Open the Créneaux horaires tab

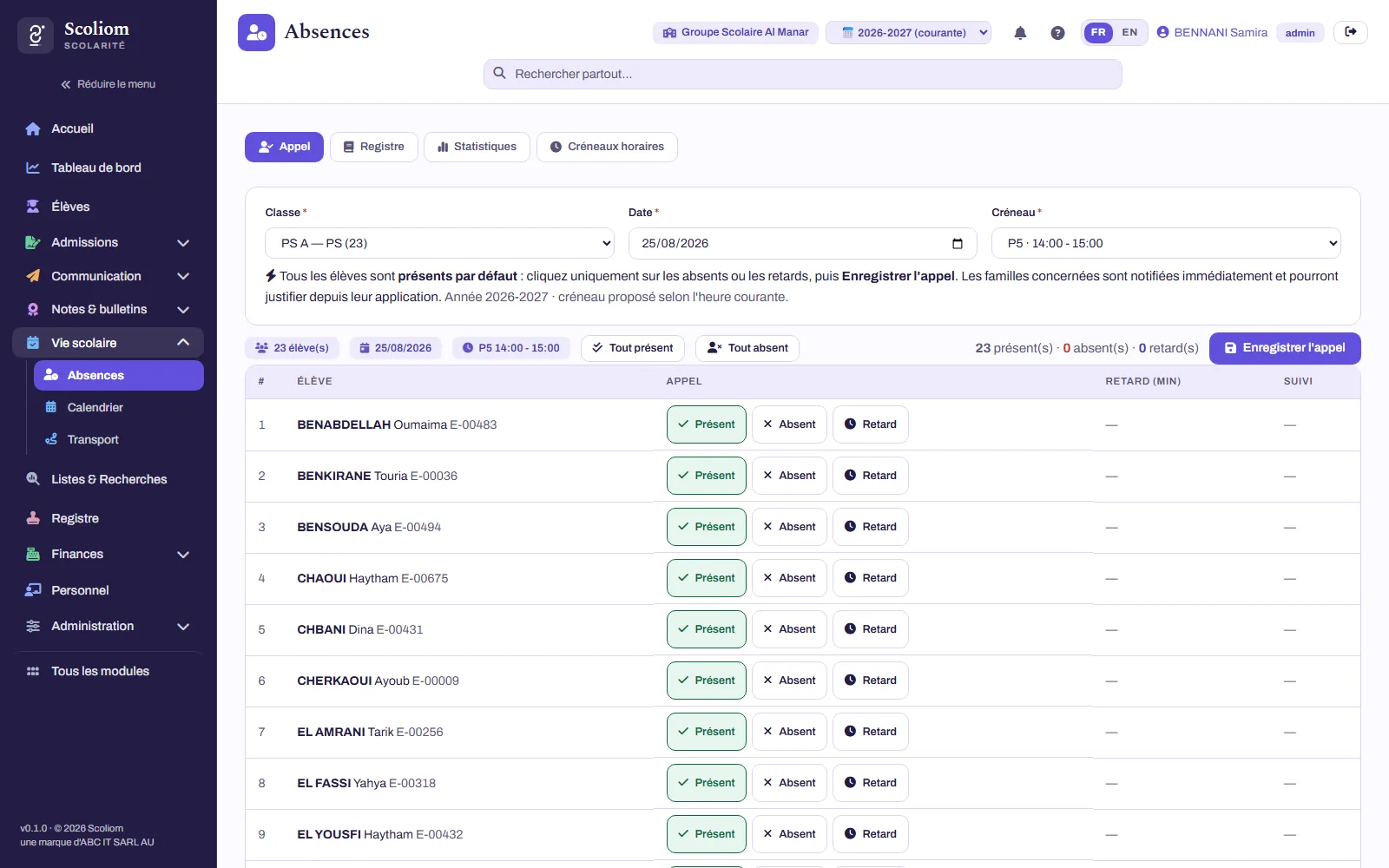(x=607, y=147)
